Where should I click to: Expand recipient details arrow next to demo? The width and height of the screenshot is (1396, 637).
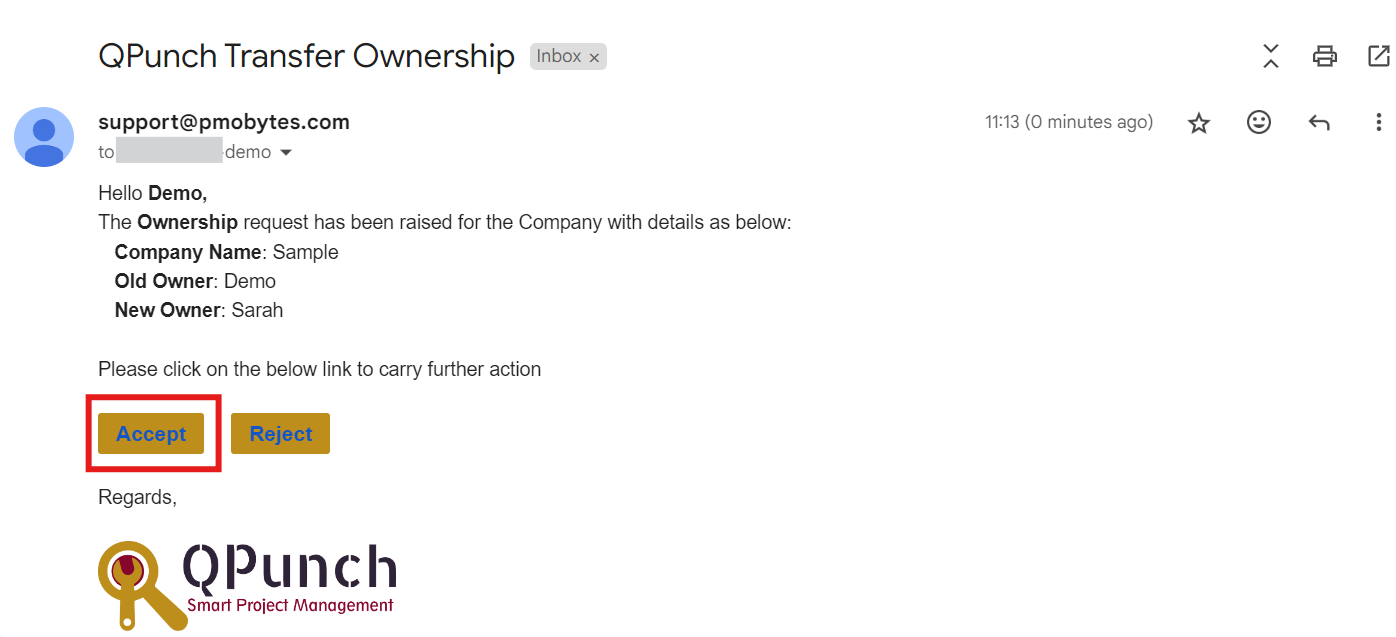coord(285,153)
